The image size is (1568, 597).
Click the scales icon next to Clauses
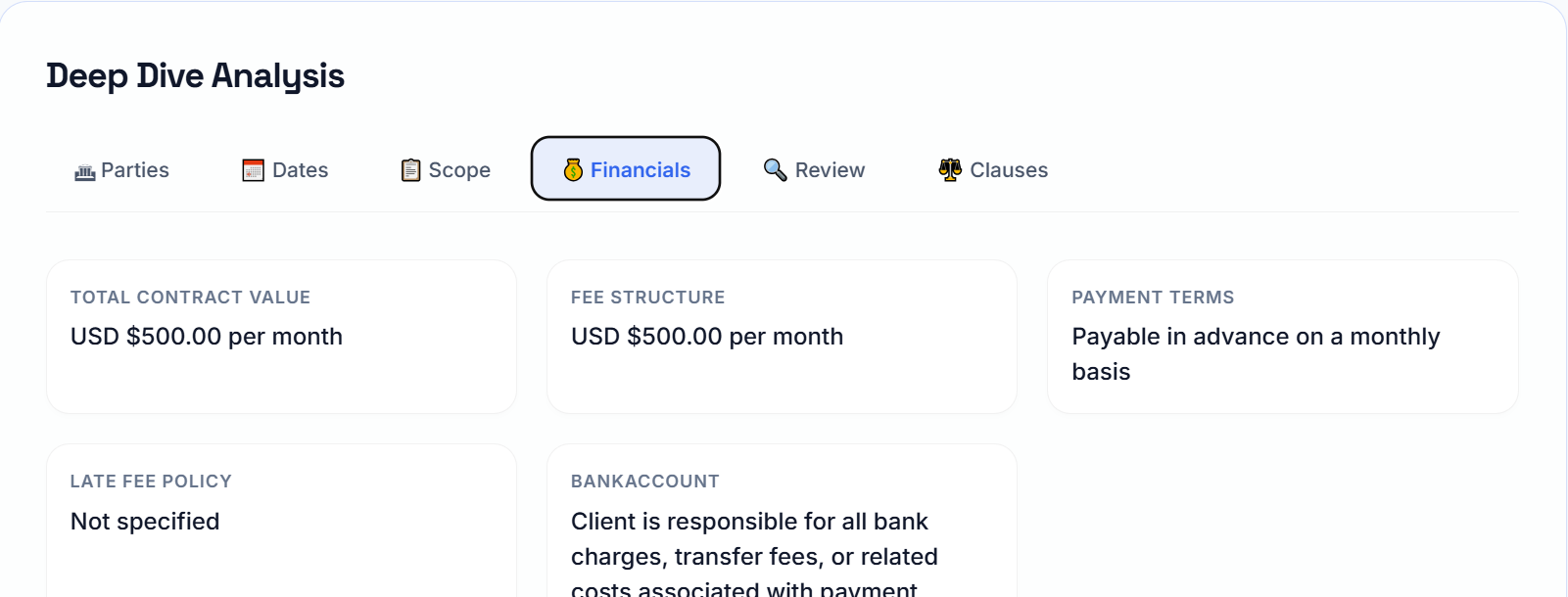click(x=948, y=169)
